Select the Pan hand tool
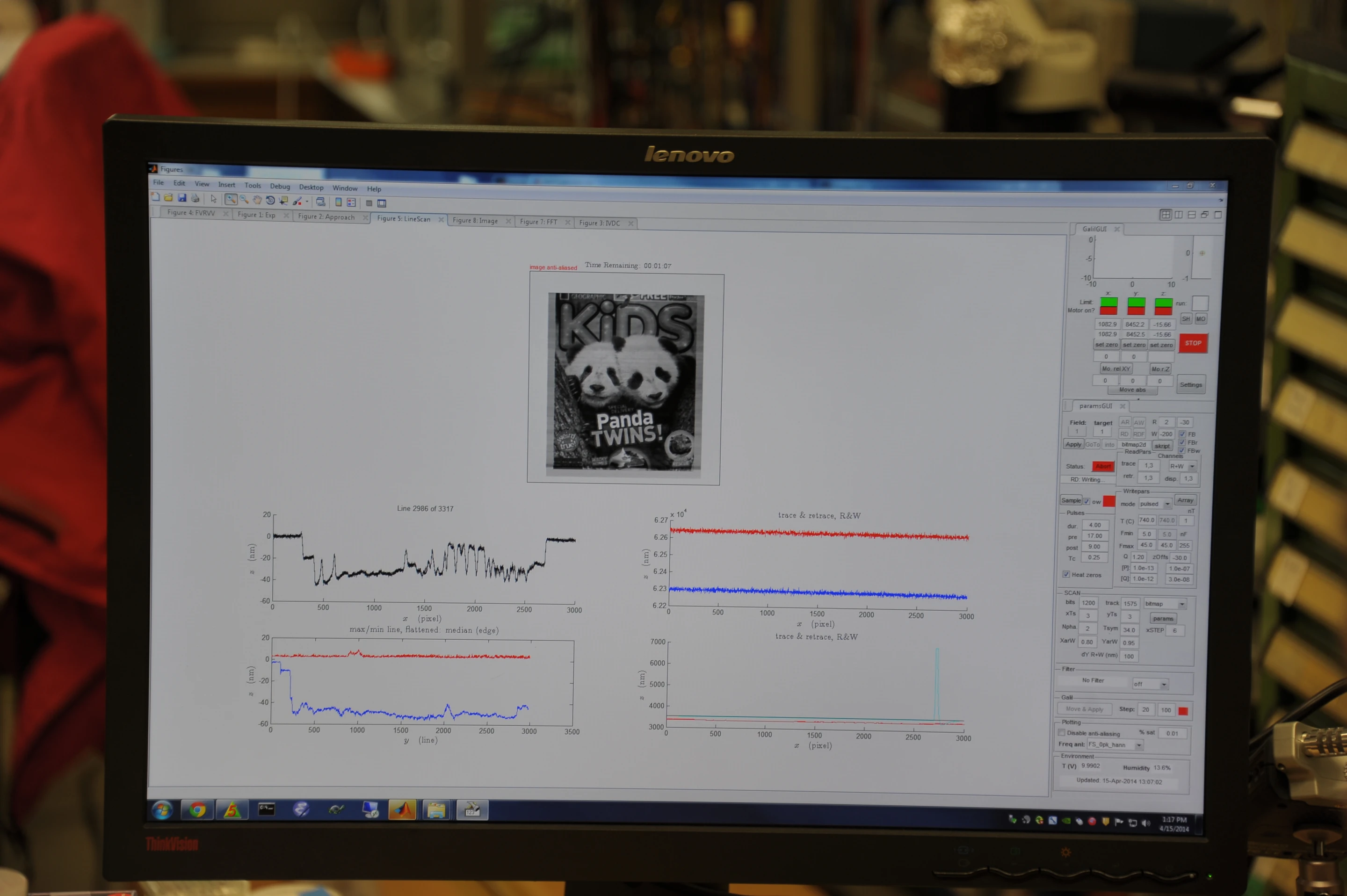Screen dimensions: 1347x896 pos(257,200)
